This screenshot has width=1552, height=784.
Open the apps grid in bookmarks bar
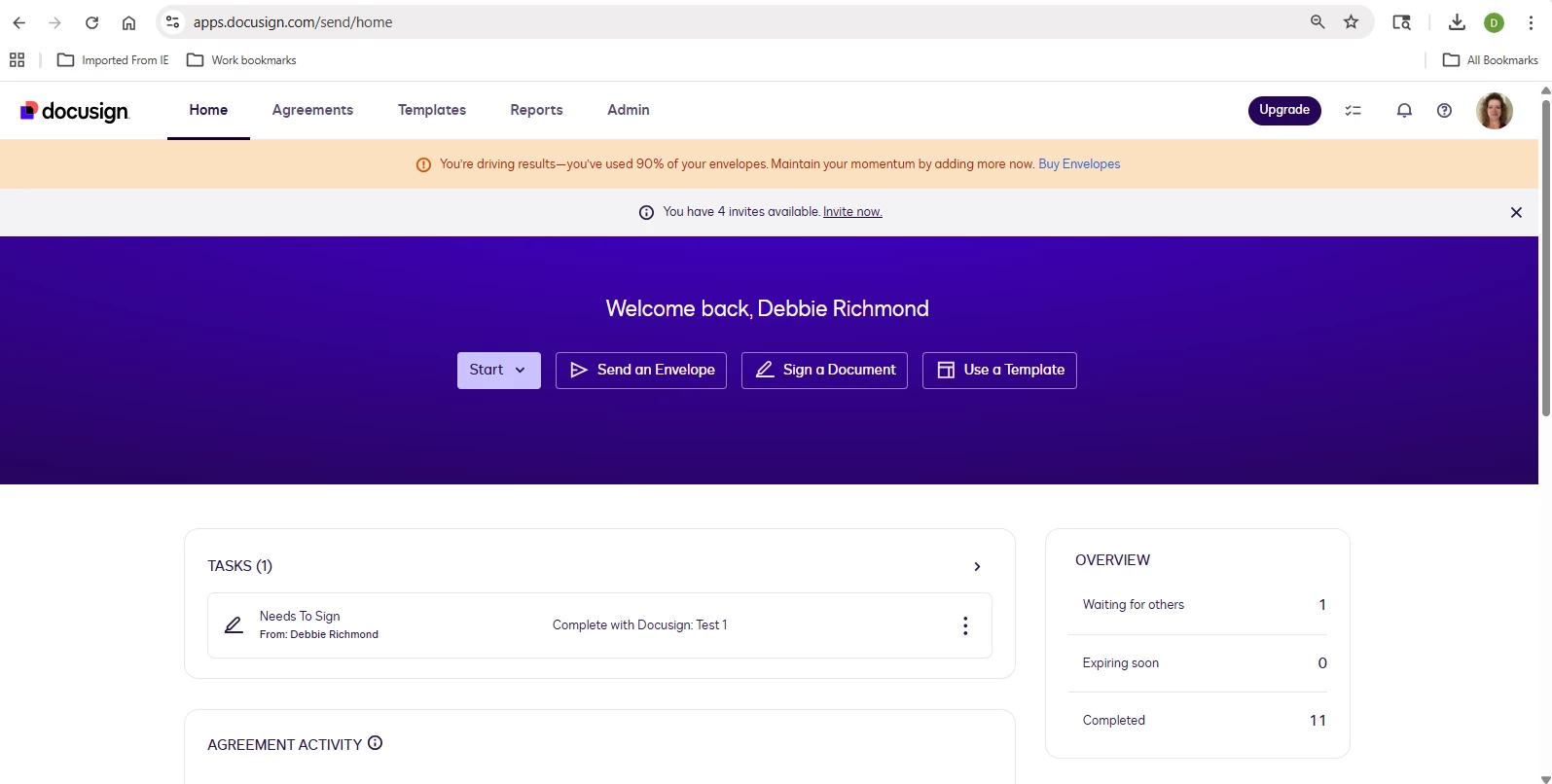coord(17,60)
